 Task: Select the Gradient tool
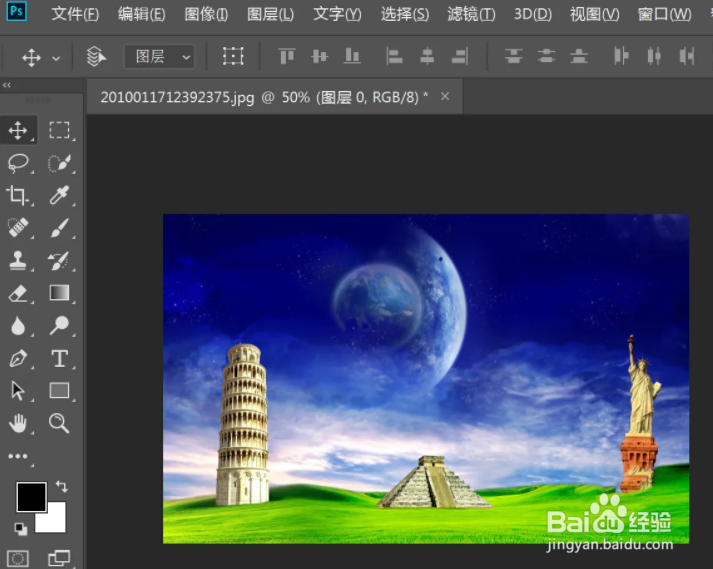59,293
